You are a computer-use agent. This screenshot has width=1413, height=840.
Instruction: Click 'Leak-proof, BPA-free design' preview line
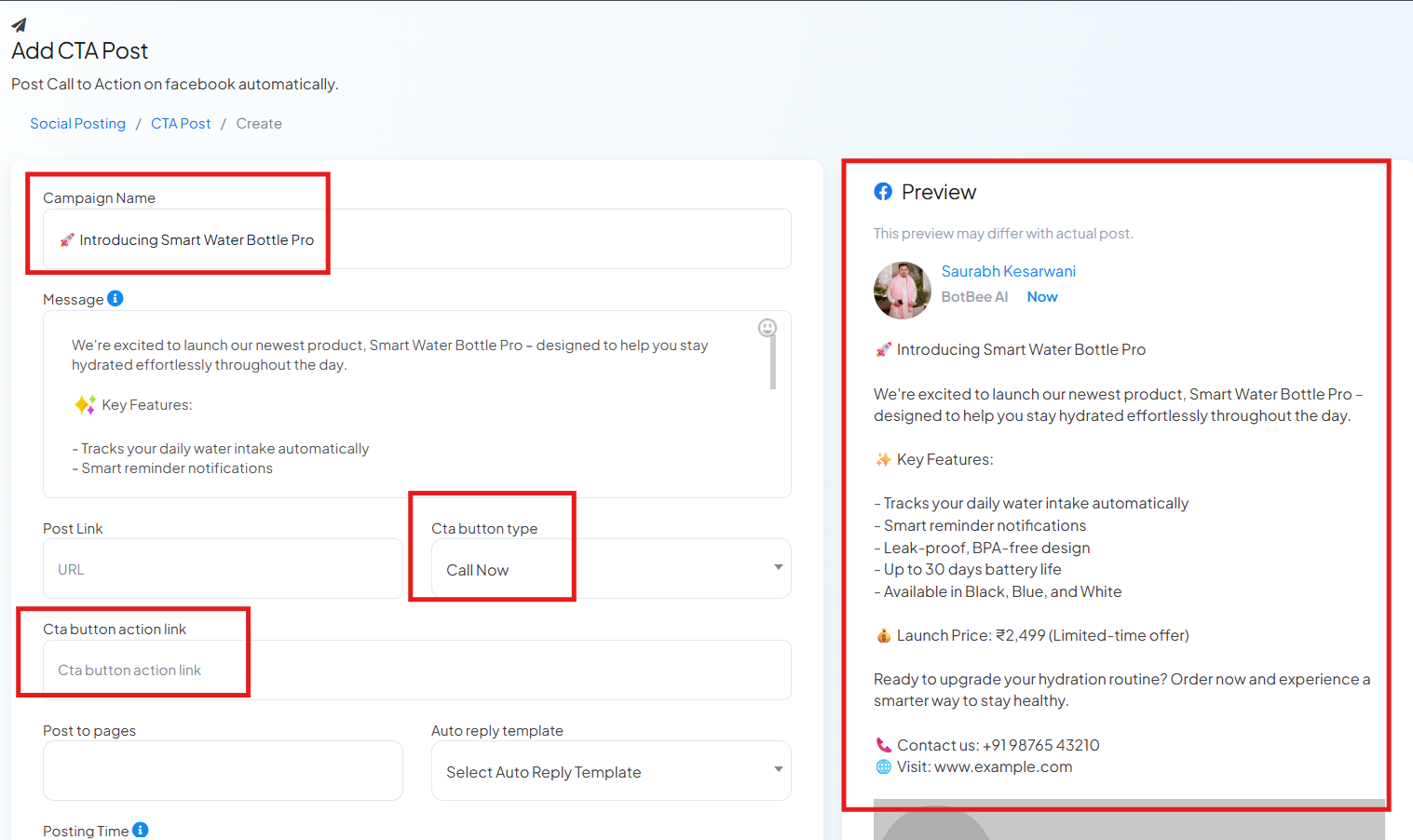point(982,548)
